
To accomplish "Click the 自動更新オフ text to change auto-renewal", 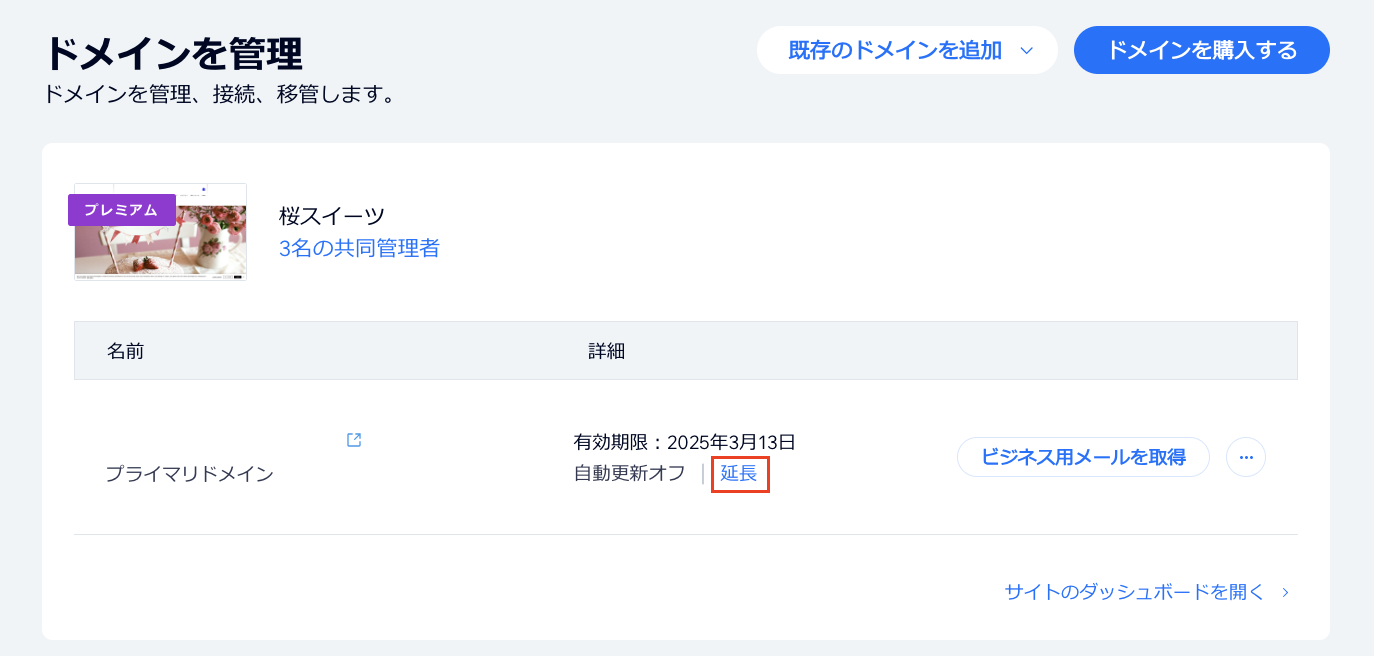I will (x=630, y=474).
